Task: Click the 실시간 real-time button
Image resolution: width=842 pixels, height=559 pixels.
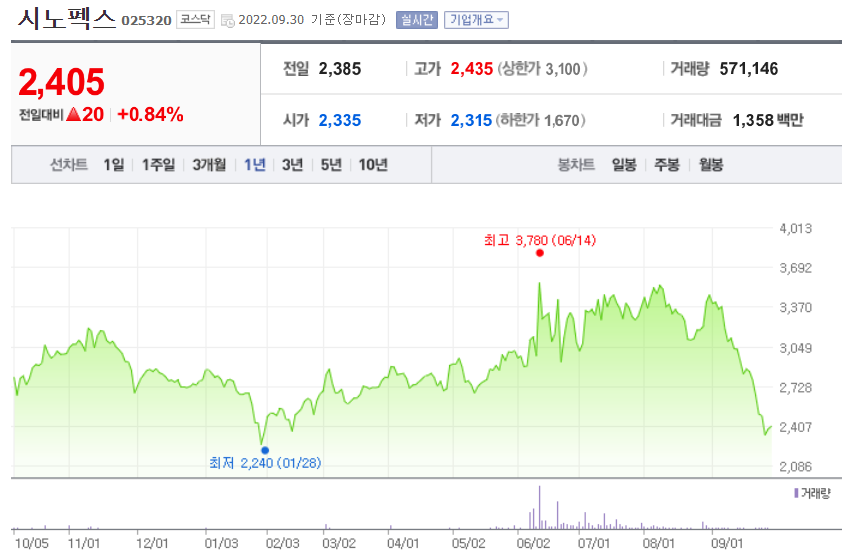Action: [x=417, y=20]
